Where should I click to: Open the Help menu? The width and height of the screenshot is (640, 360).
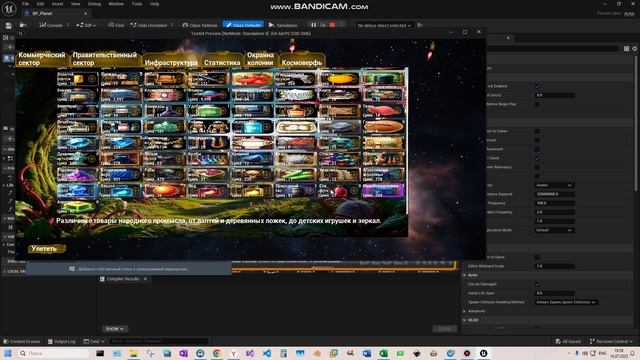[x=154, y=4]
